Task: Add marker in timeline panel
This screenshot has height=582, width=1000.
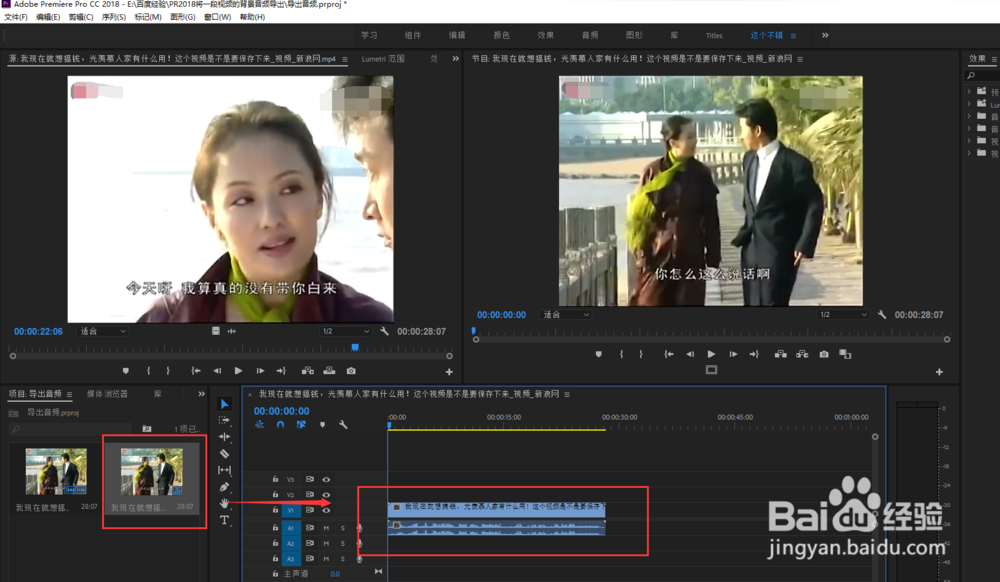Action: (323, 425)
